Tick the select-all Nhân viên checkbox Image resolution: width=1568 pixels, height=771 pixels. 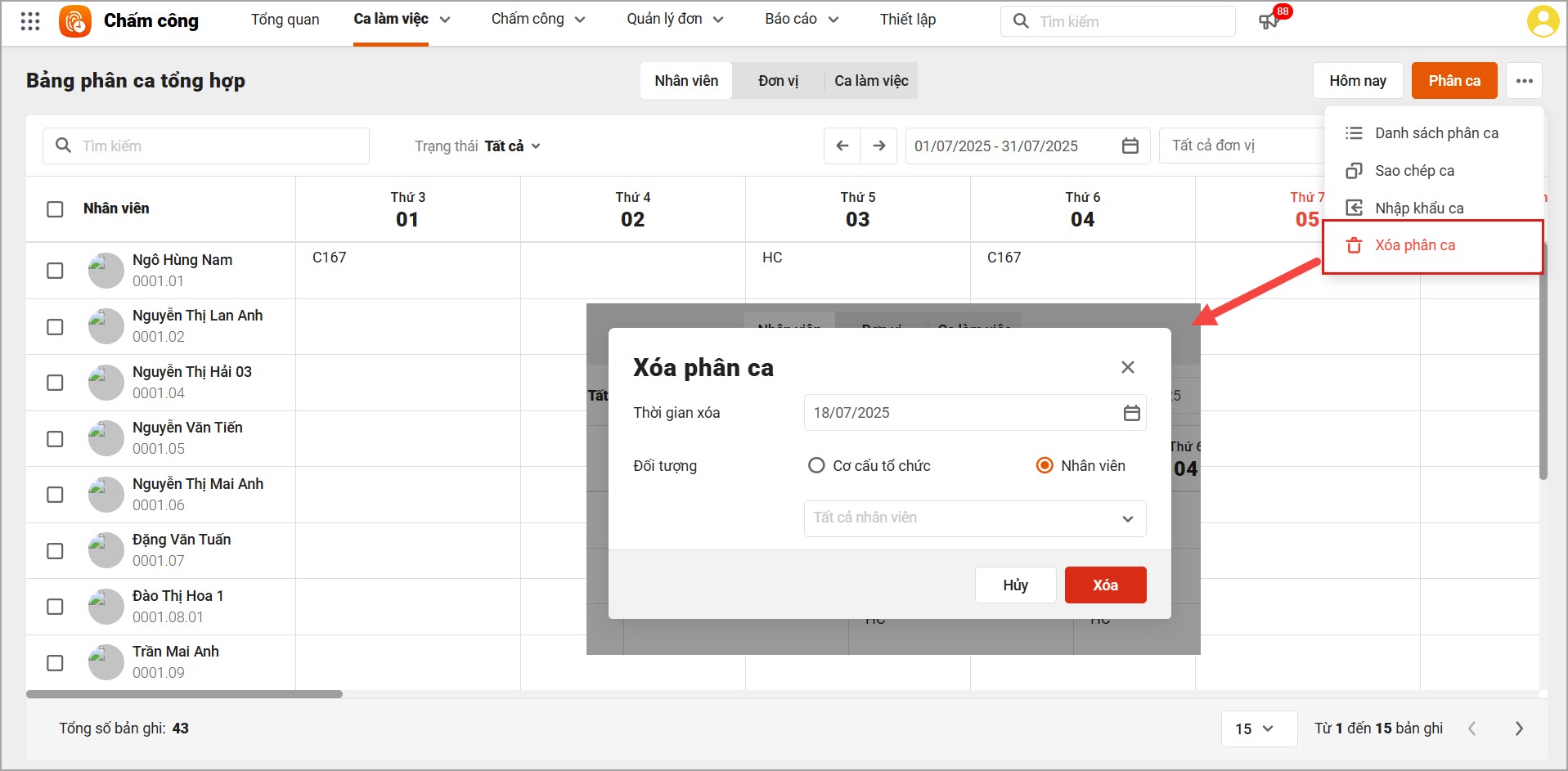tap(55, 209)
